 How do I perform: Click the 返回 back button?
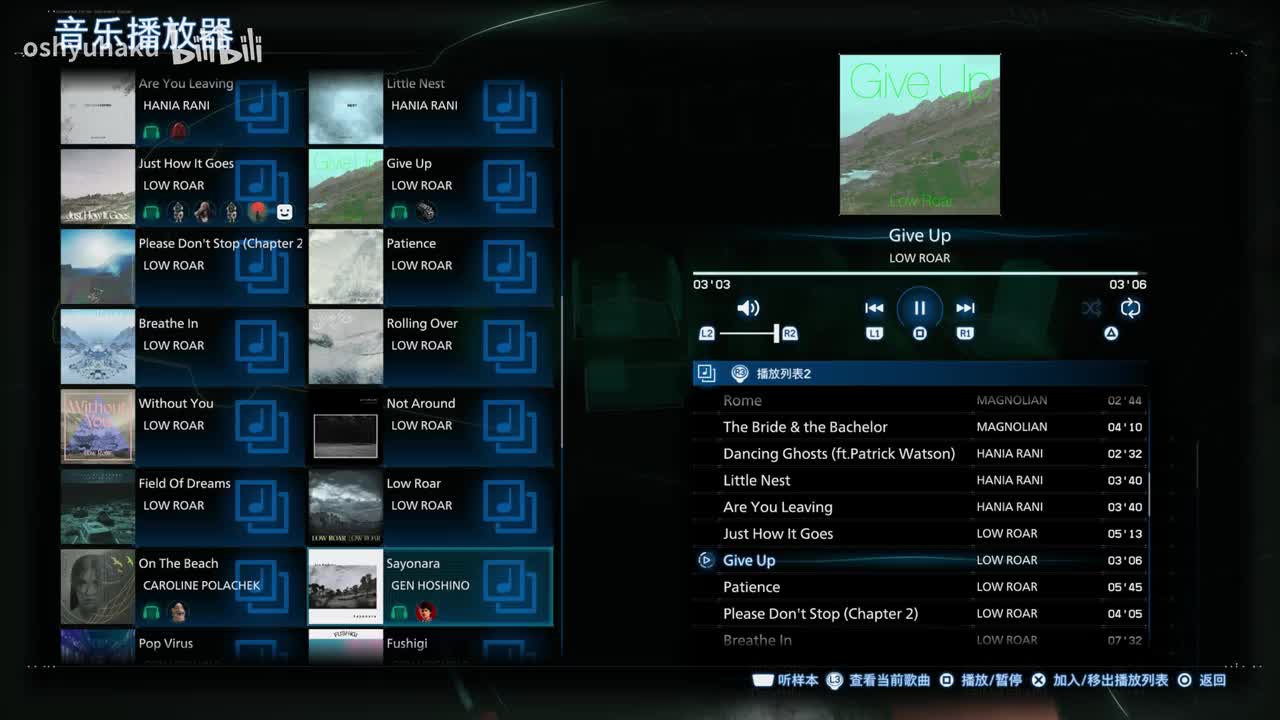[1201, 680]
